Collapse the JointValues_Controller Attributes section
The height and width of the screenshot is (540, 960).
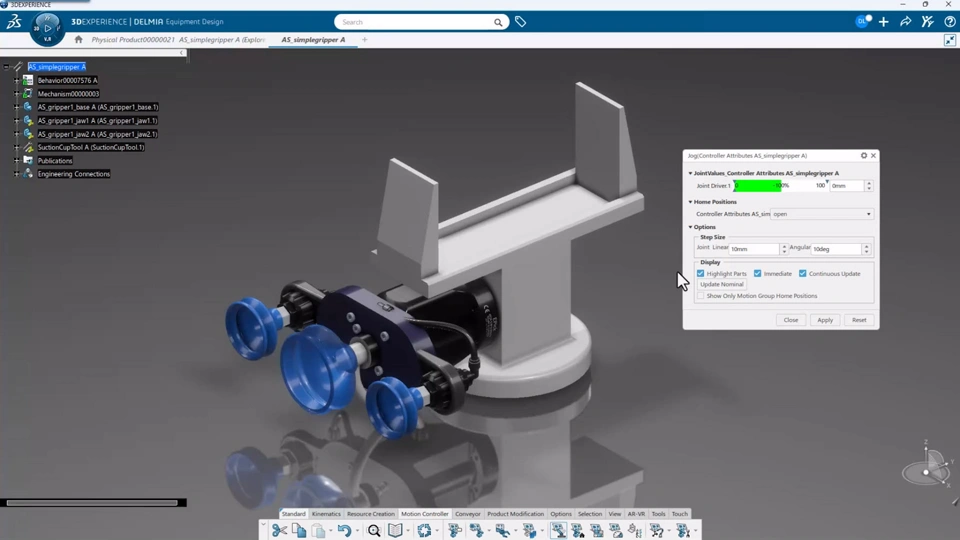(690, 173)
